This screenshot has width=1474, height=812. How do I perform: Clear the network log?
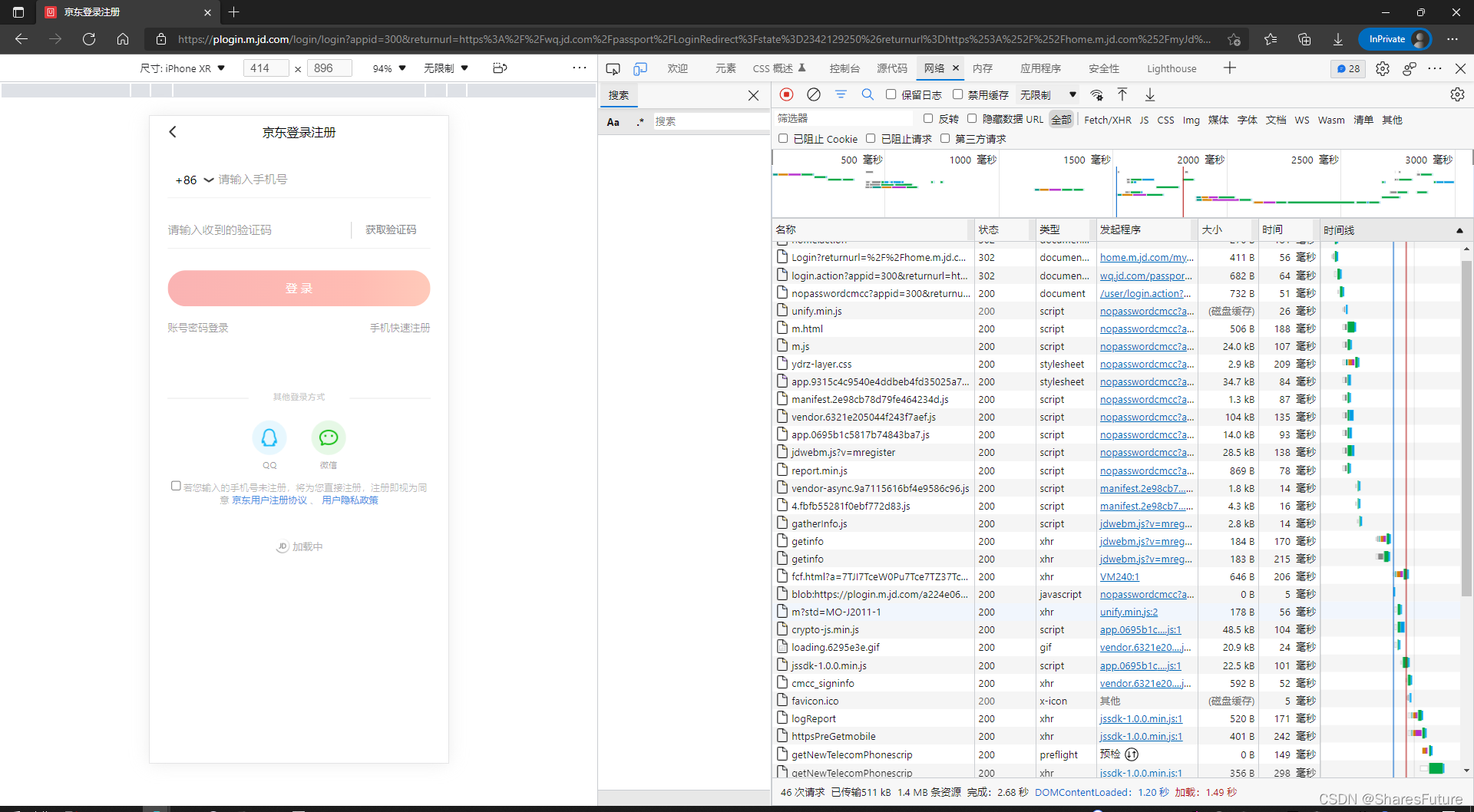[814, 94]
